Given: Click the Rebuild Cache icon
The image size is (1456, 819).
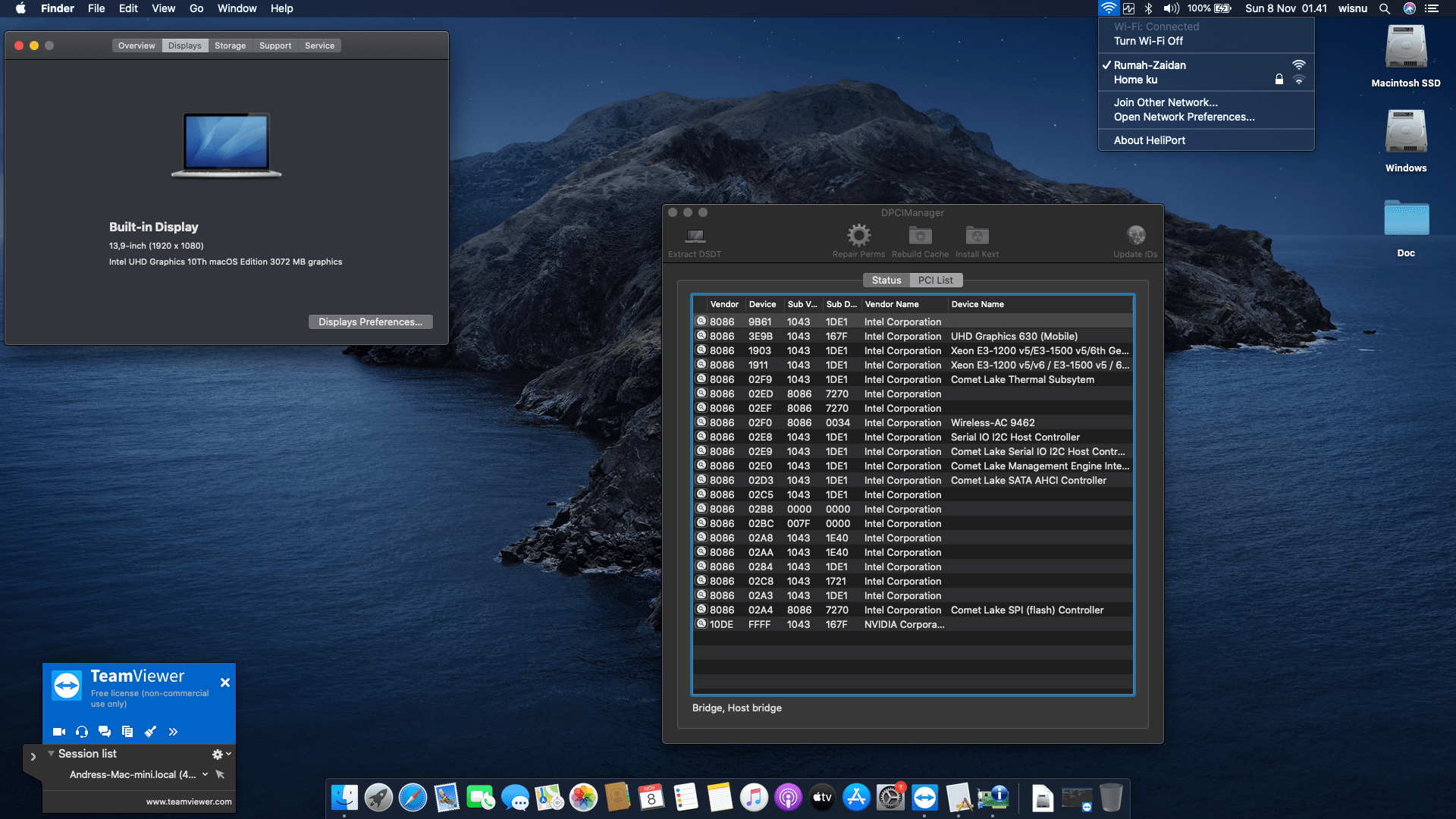Looking at the screenshot, I should [920, 239].
